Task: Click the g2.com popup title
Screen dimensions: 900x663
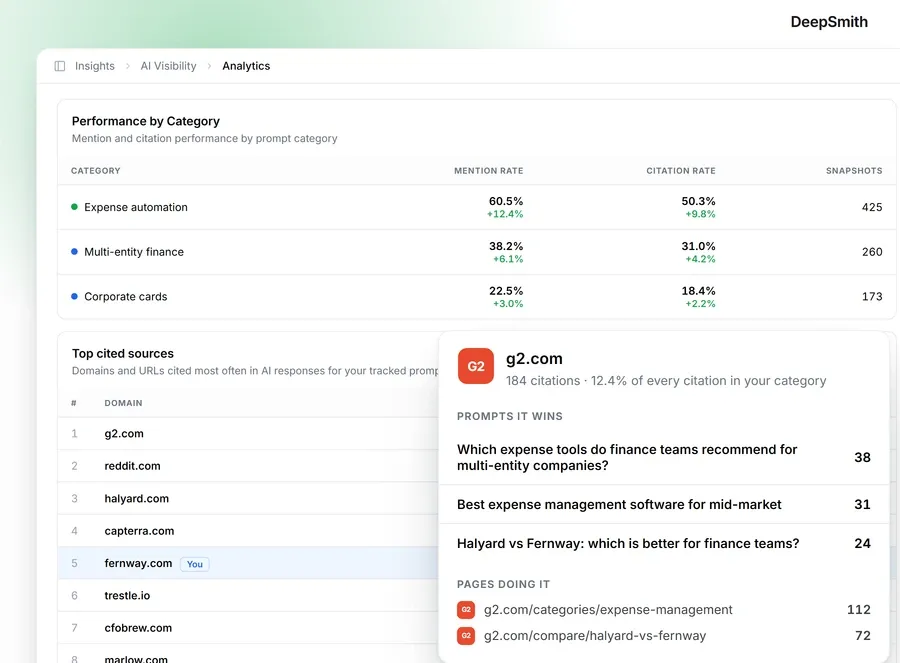Action: pyautogui.click(x=534, y=359)
